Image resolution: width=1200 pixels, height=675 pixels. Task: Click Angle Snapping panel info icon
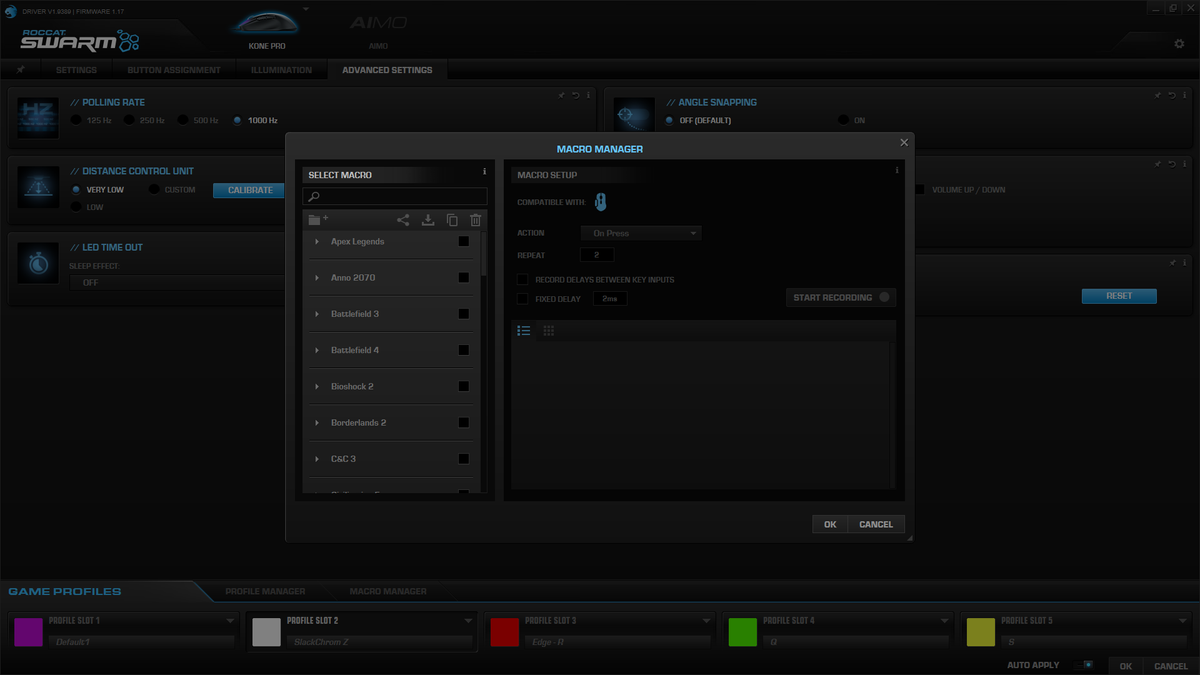[x=1184, y=95]
